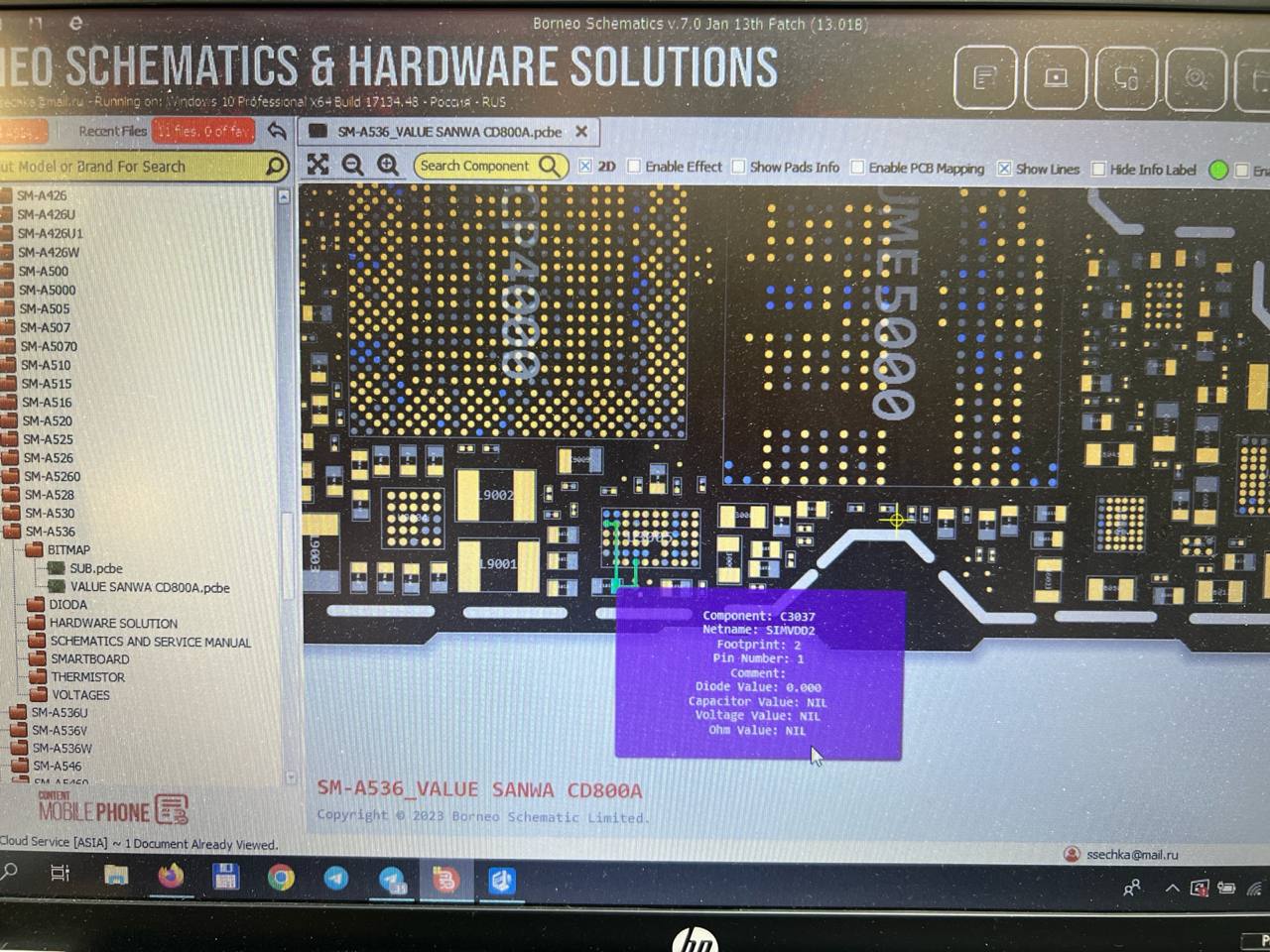
Task: Expand the VOLTAGES folder
Action: click(39, 694)
